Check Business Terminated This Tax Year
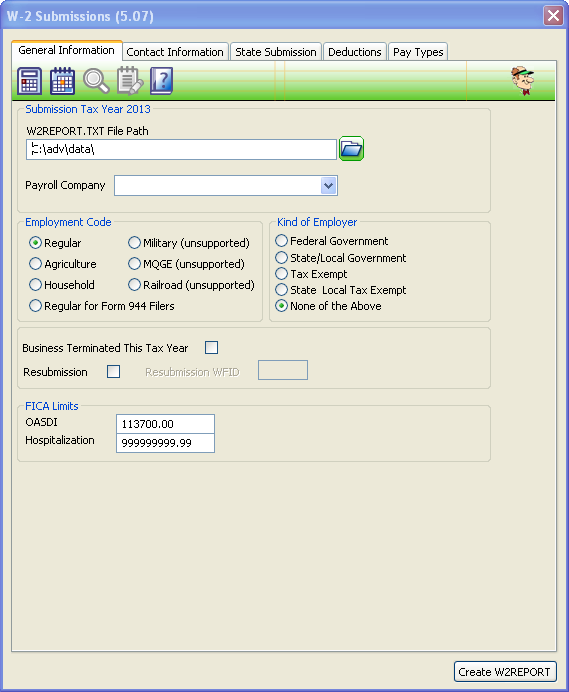The height and width of the screenshot is (692, 569). click(x=211, y=348)
